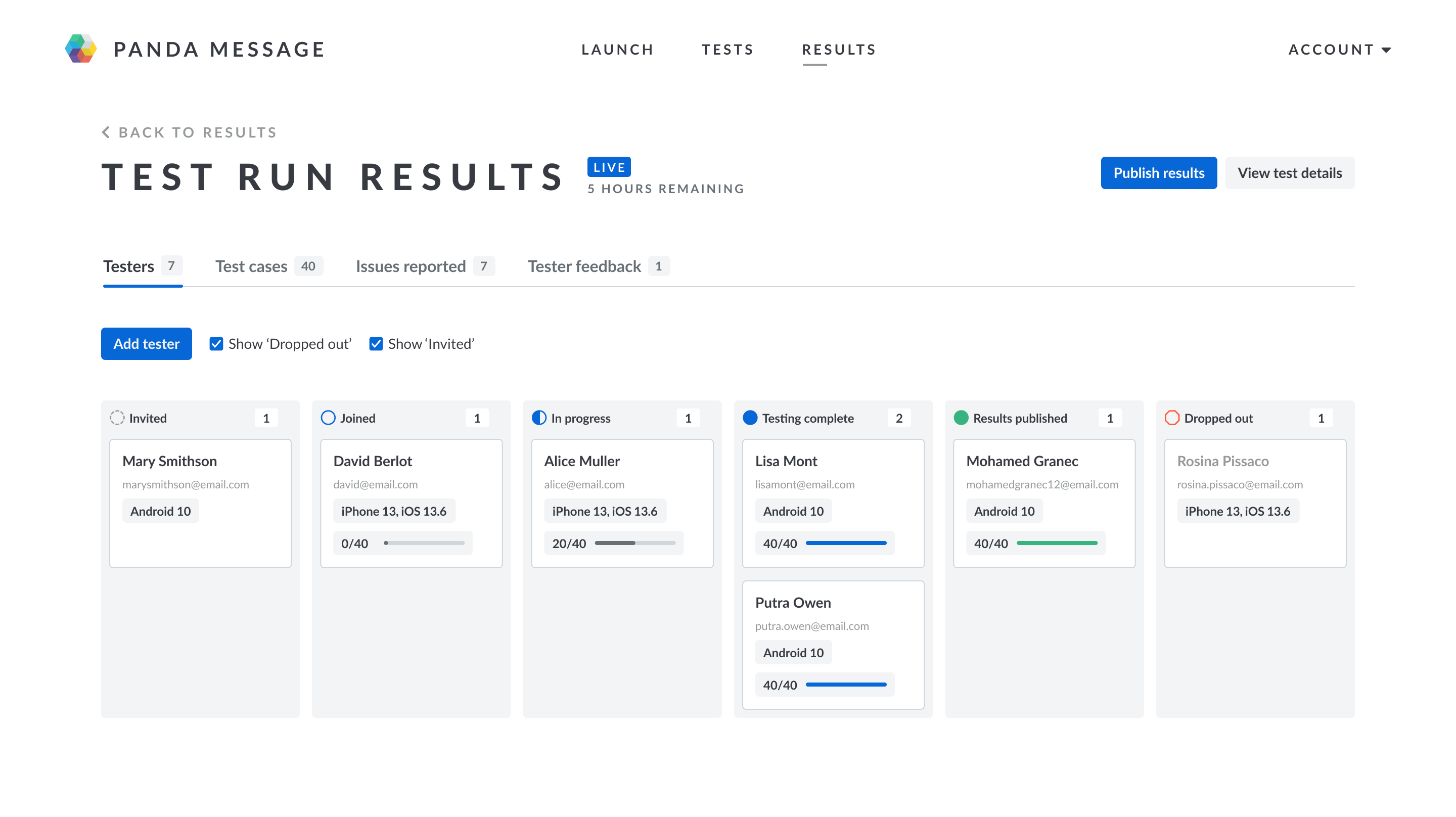
Task: Click the david@email.com address
Action: [375, 484]
